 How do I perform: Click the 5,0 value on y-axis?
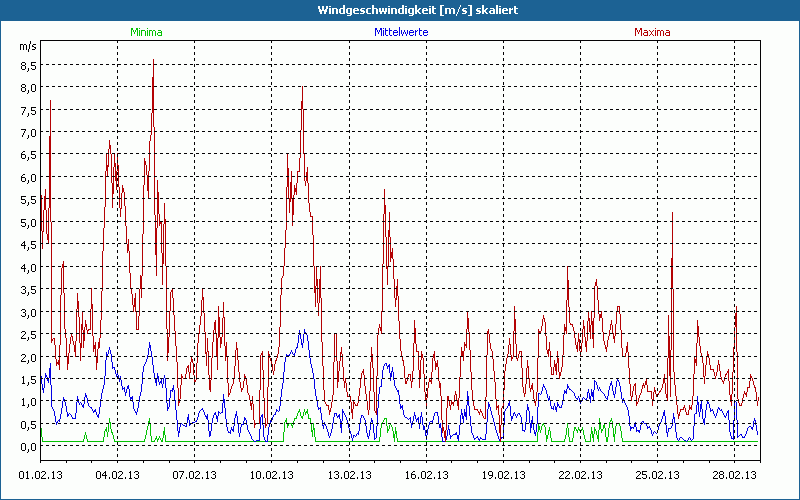(x=28, y=222)
